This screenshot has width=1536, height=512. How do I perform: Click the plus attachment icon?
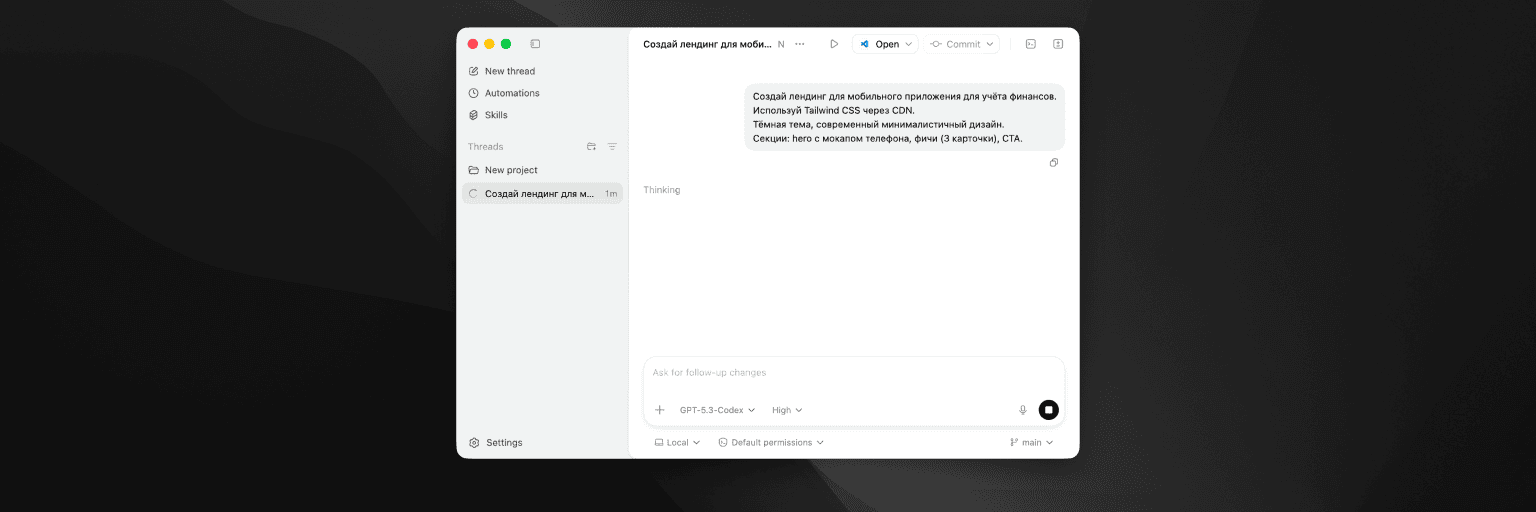[659, 410]
